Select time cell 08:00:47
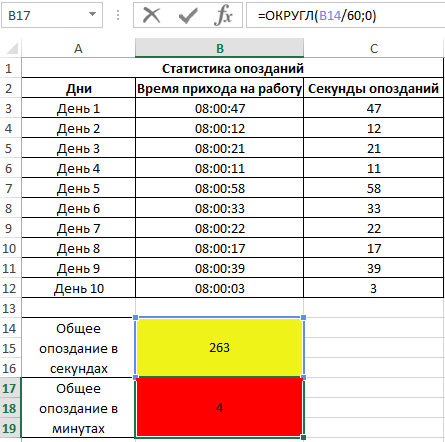445x442 pixels. (219, 108)
